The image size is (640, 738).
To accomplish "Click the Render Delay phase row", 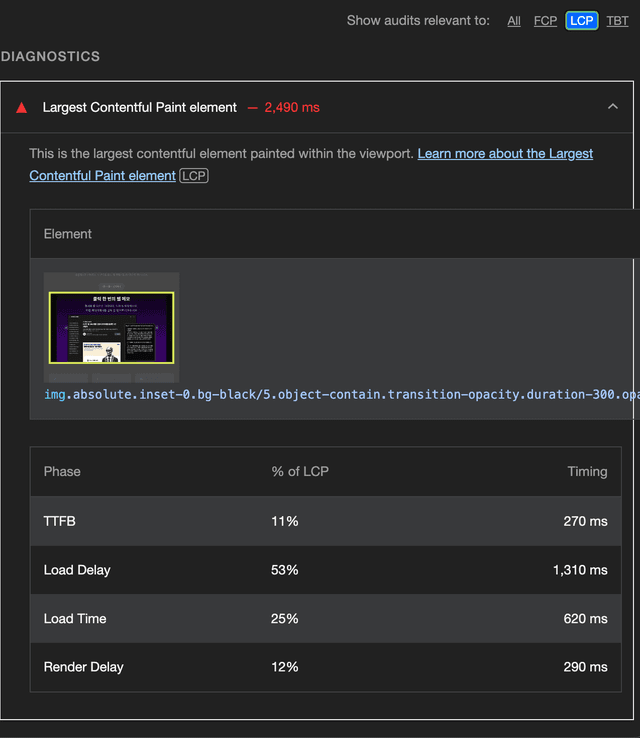I will [x=326, y=667].
